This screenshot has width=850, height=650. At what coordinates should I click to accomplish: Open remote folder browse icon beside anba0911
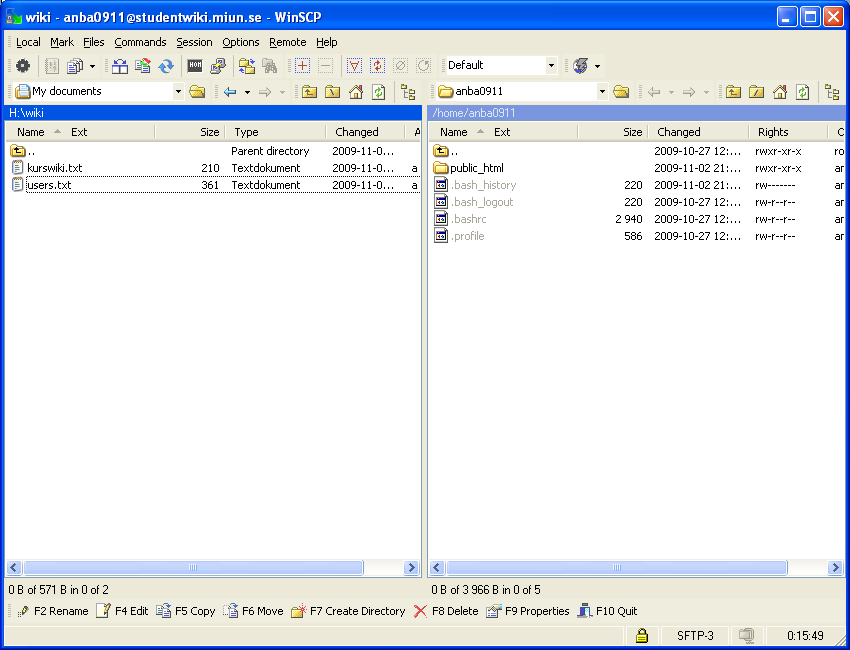621,92
